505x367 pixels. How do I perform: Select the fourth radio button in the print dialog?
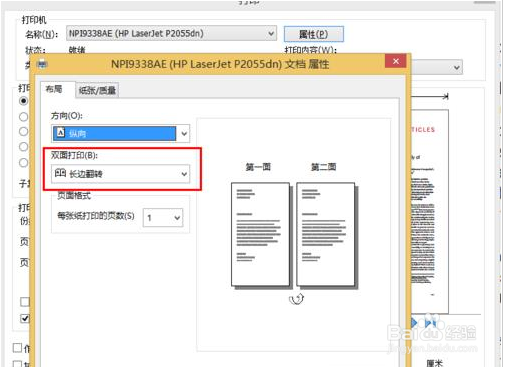click(x=23, y=147)
